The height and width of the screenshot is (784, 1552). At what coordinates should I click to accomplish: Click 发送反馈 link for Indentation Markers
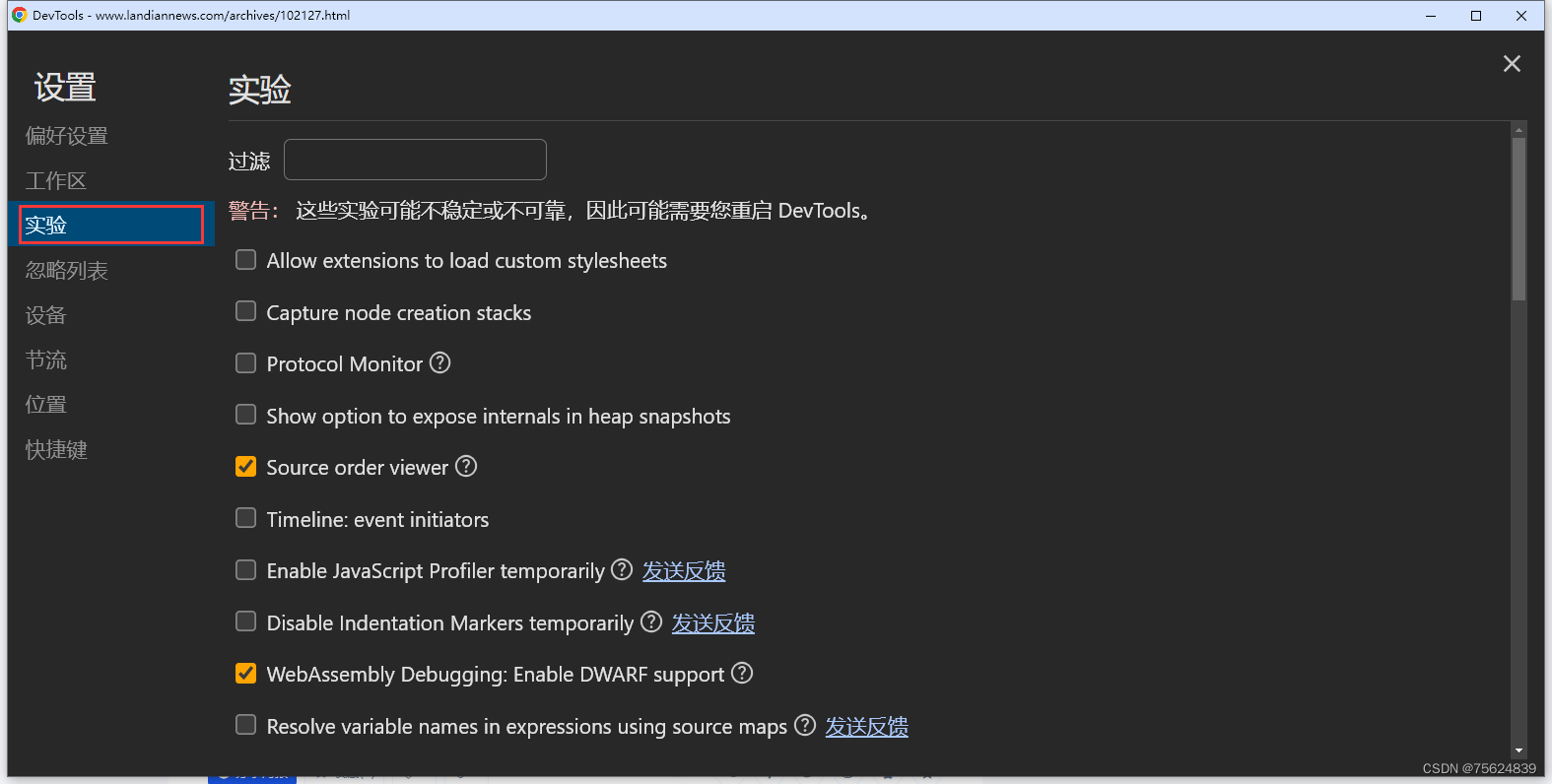pos(713,622)
